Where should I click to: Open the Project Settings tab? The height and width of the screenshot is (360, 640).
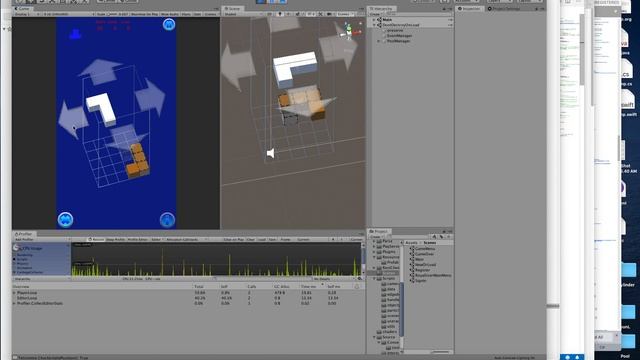pyautogui.click(x=504, y=9)
